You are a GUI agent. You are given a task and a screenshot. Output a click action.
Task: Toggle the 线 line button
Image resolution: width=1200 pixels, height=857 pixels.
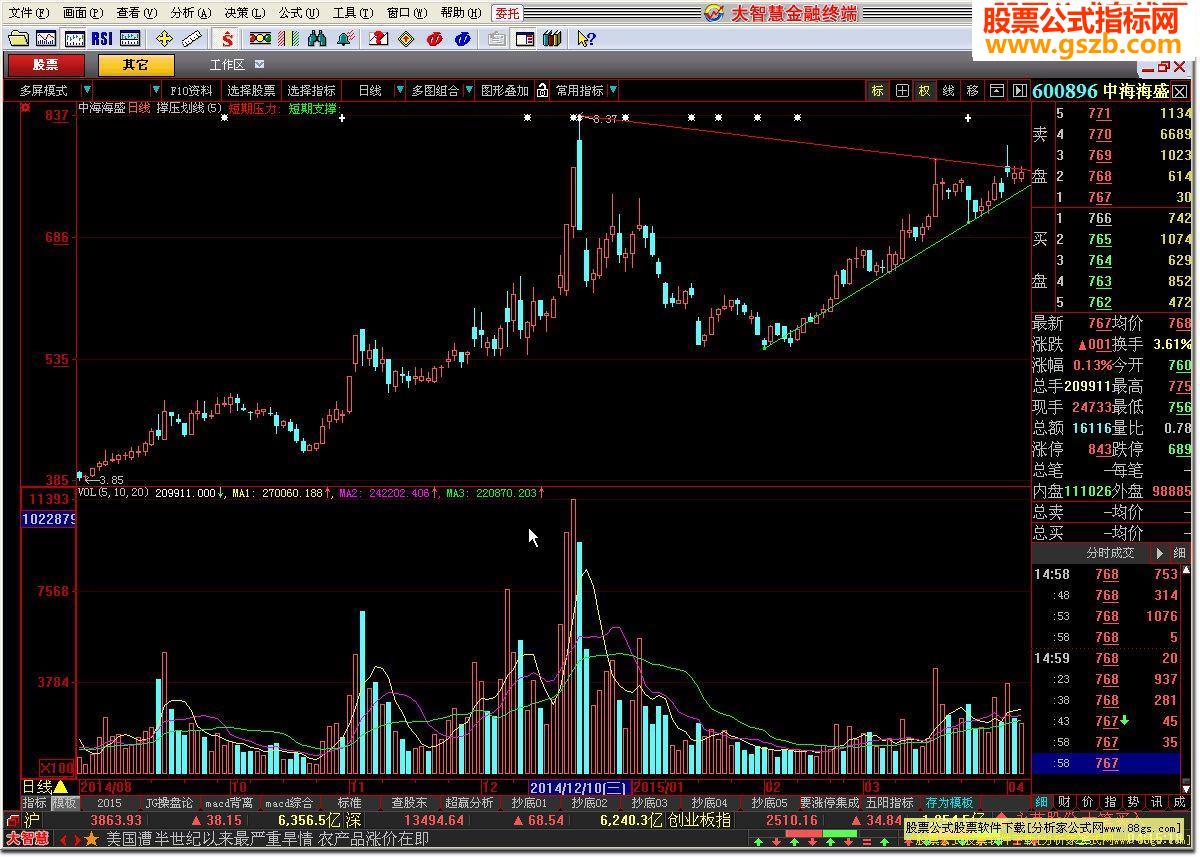pos(948,90)
